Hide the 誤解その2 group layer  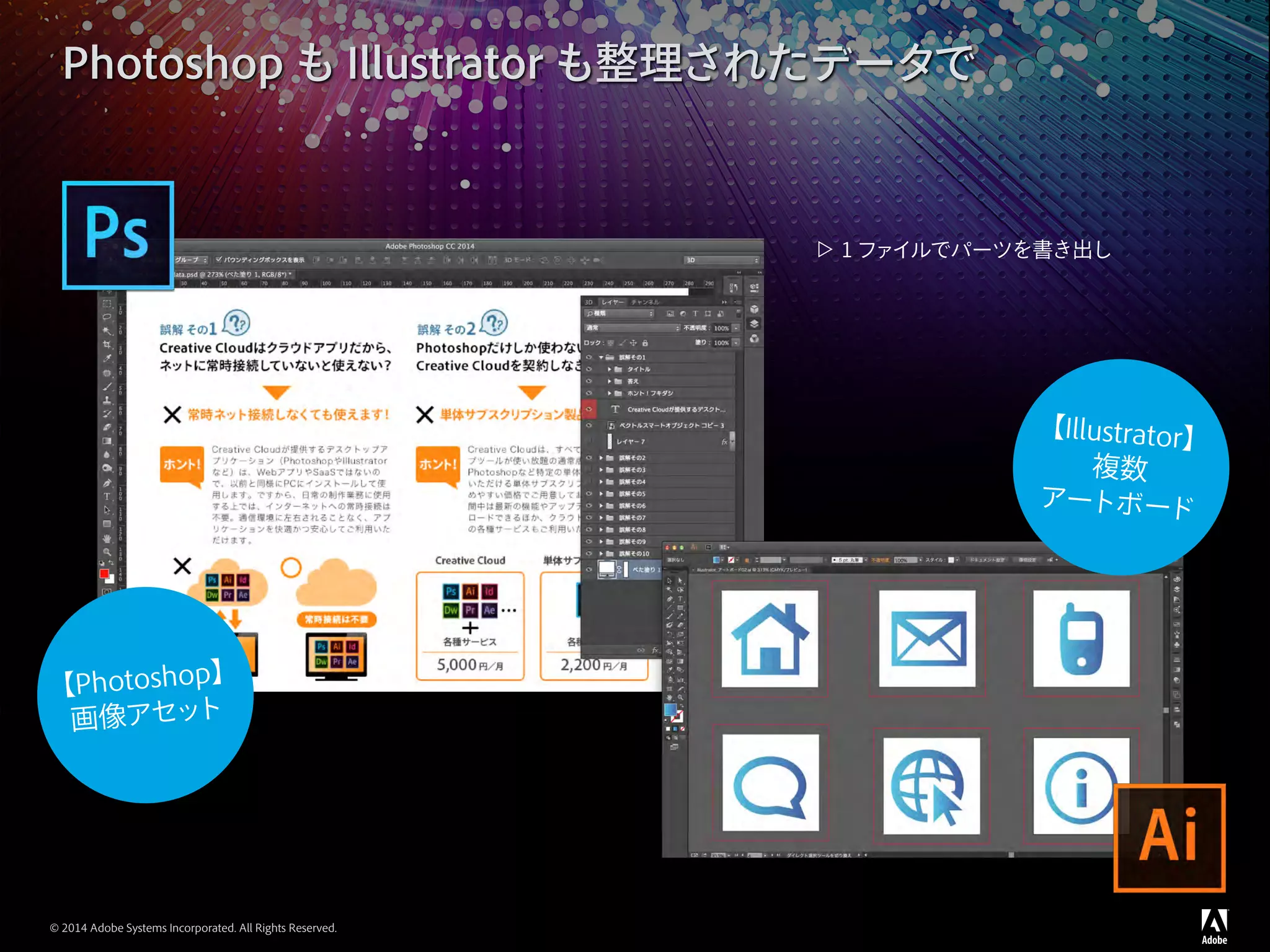tap(589, 458)
